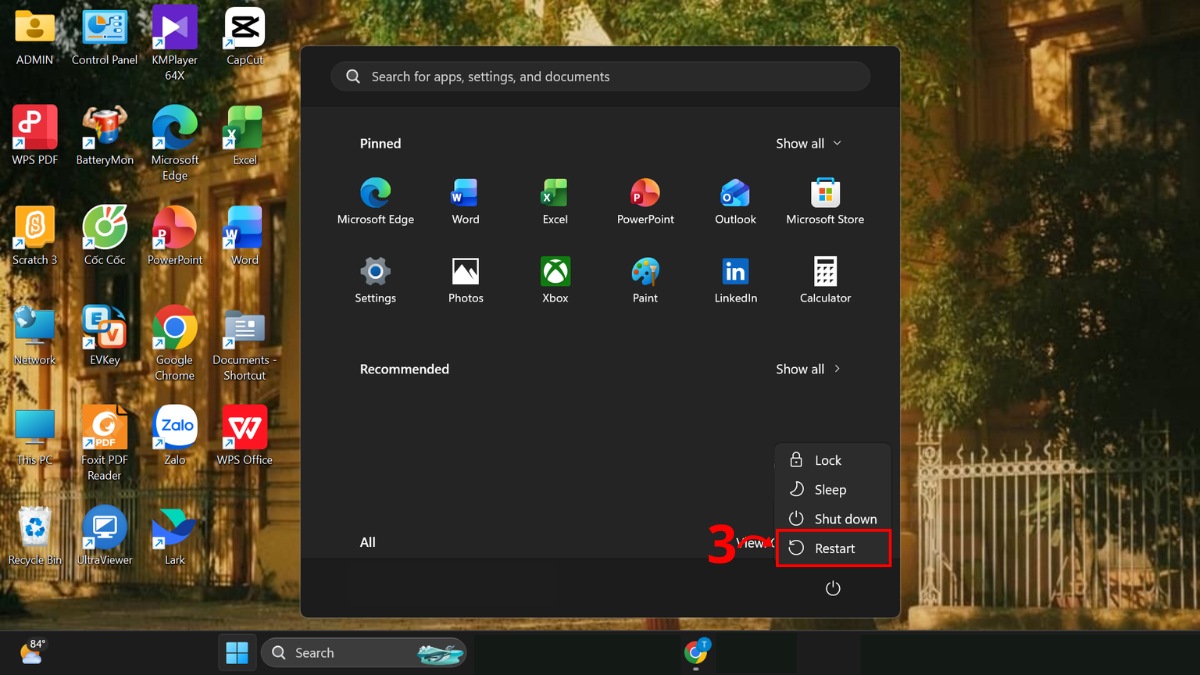Open Chrome from the taskbar
The image size is (1200, 675).
pyautogui.click(x=696, y=652)
